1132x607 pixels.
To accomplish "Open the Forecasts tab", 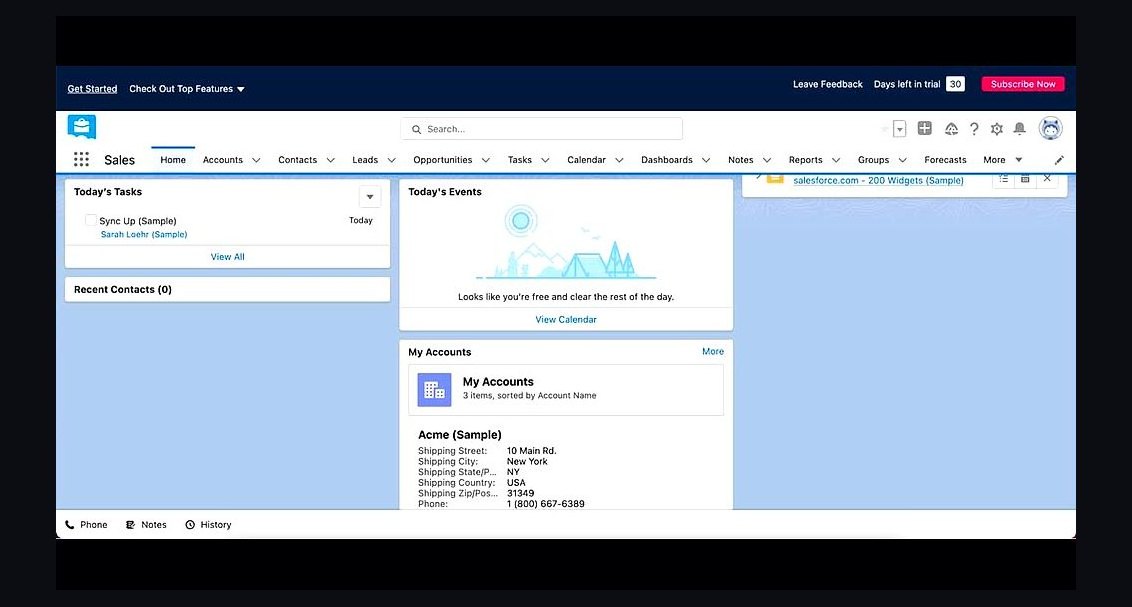I will 945,160.
